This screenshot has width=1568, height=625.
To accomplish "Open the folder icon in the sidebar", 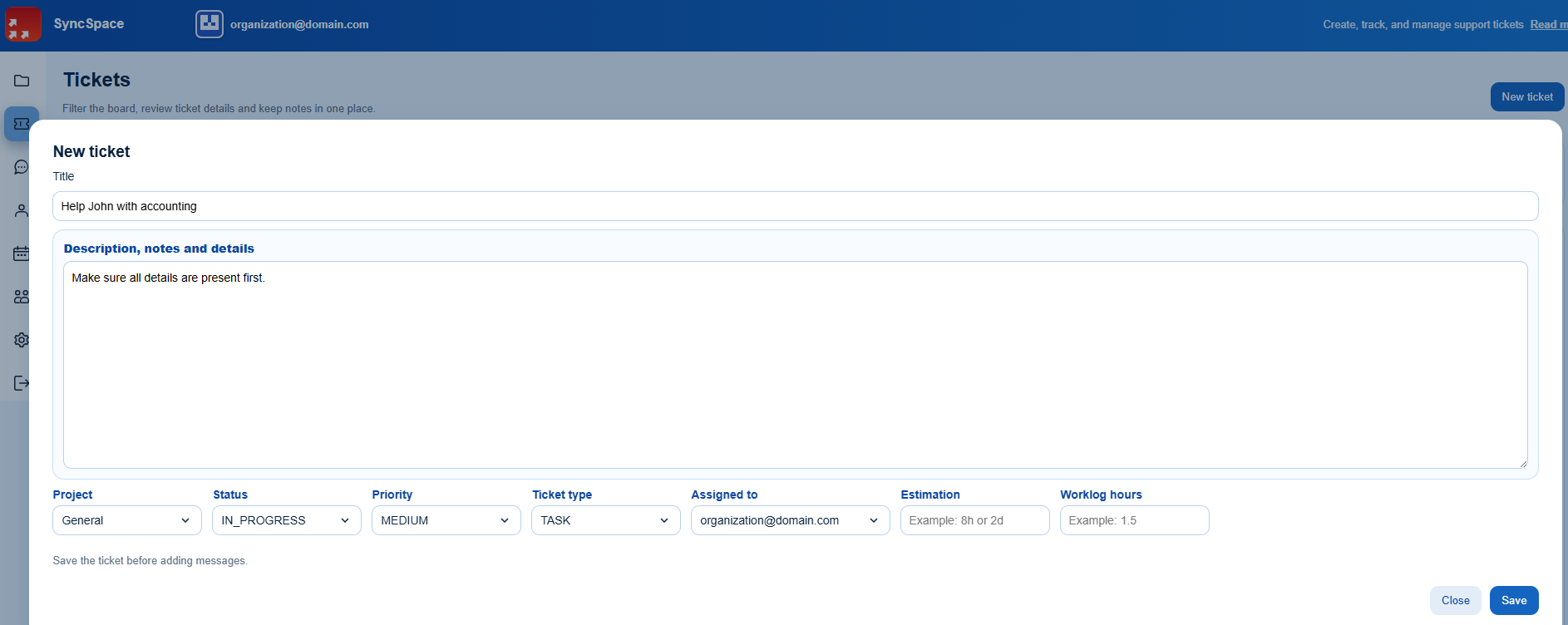I will tap(22, 81).
